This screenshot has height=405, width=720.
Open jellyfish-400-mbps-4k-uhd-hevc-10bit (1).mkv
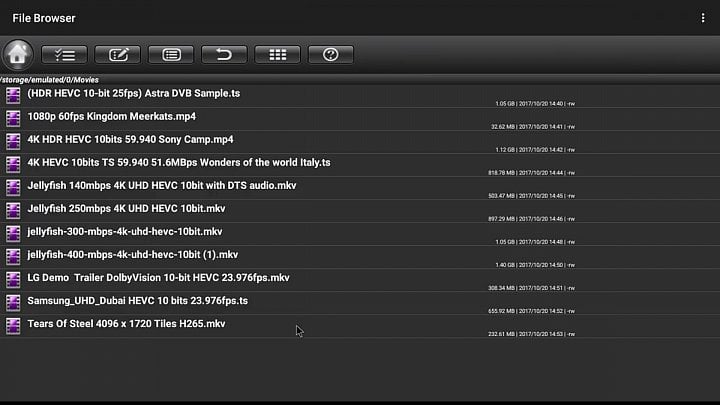[x=133, y=254]
